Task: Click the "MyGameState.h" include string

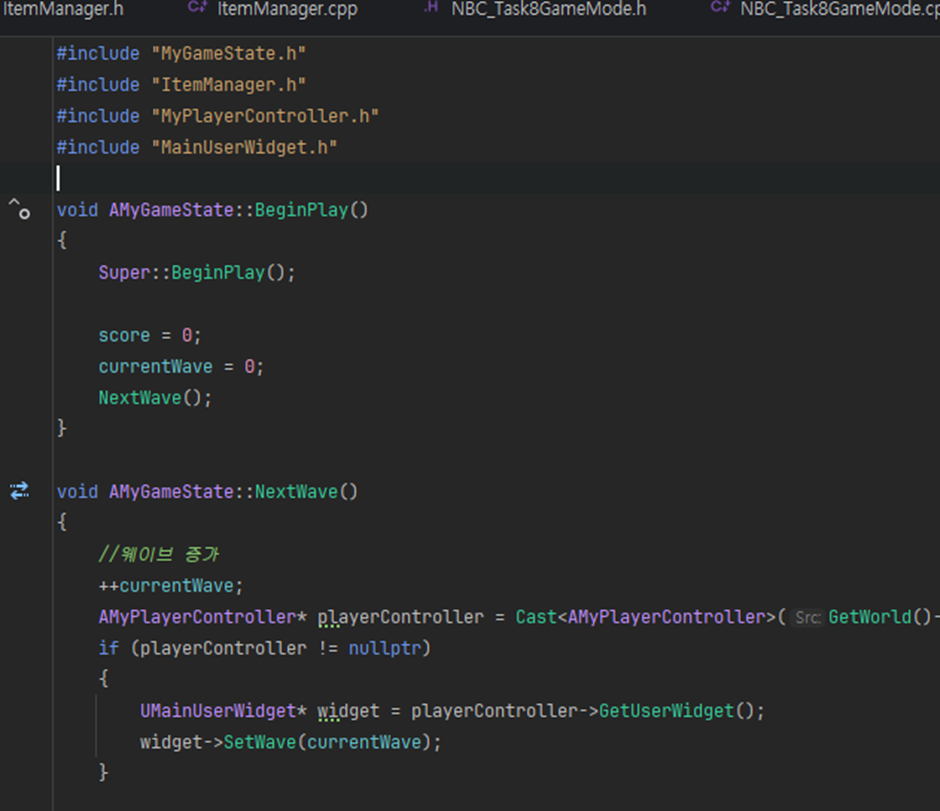Action: coord(228,53)
